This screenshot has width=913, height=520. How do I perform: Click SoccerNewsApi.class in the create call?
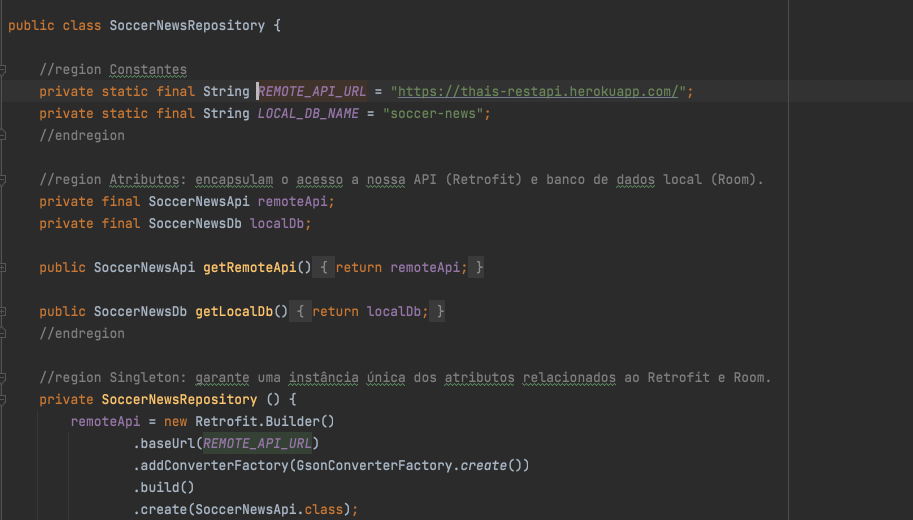269,510
